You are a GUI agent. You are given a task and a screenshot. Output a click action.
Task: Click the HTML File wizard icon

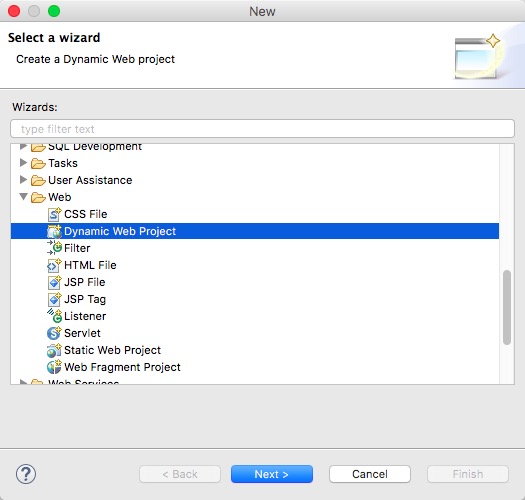point(54,265)
